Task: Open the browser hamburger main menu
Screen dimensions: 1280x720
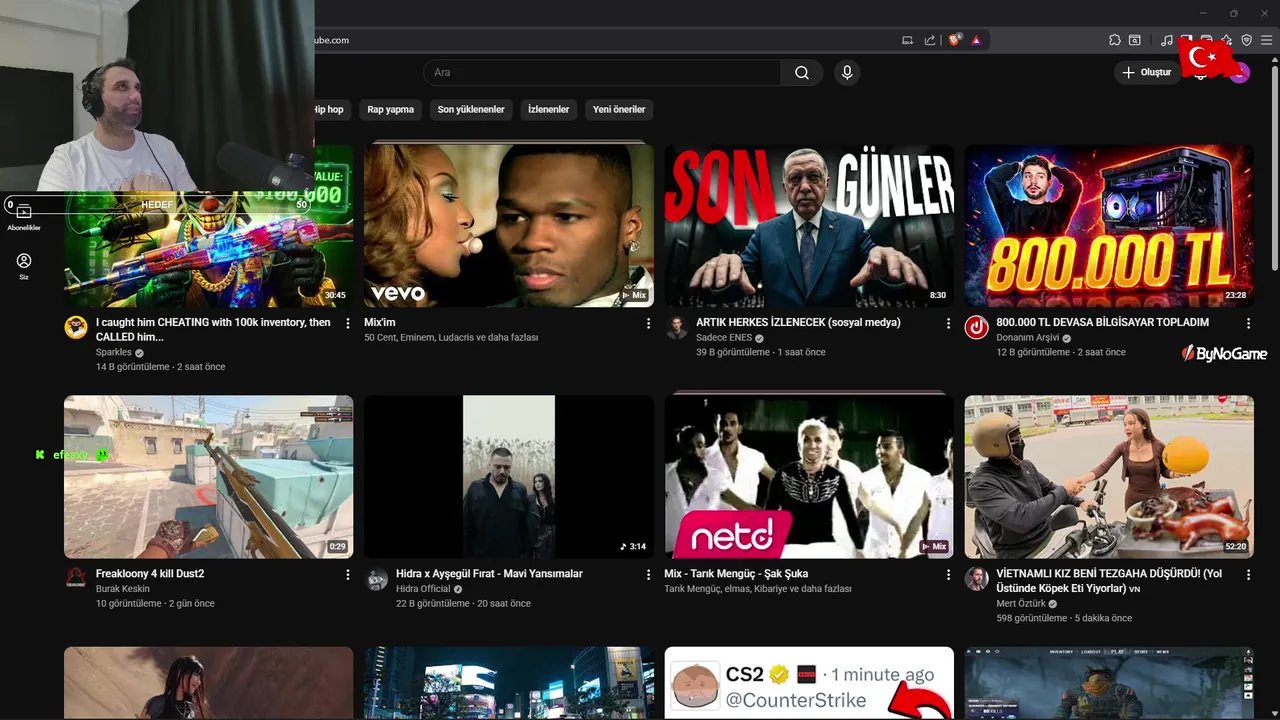Action: point(1267,40)
